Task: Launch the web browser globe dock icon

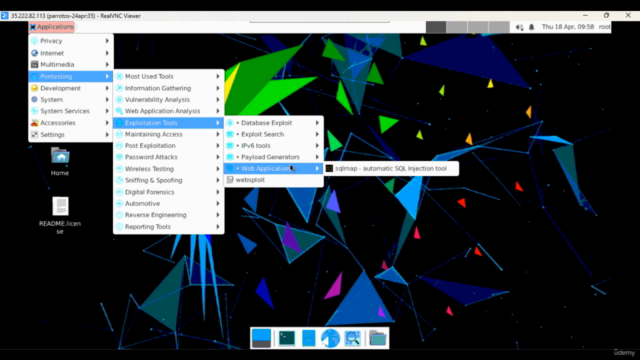Action: coord(330,338)
